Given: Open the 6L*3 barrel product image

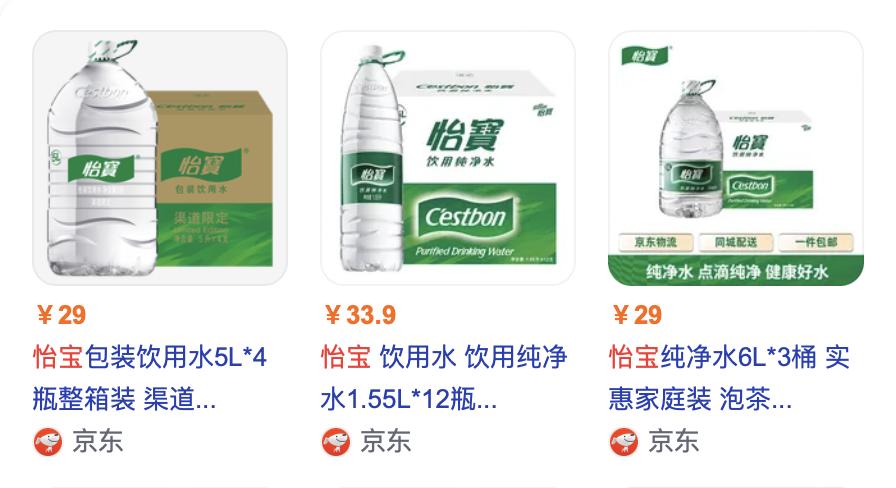Looking at the screenshot, I should pos(736,158).
